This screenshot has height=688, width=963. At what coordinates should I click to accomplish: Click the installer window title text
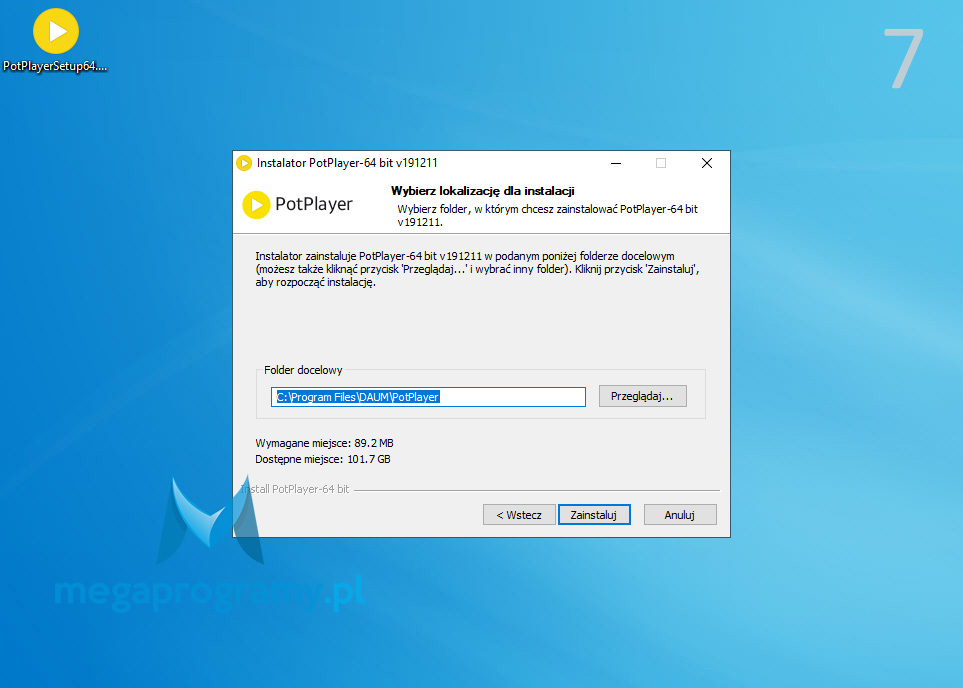coord(347,163)
